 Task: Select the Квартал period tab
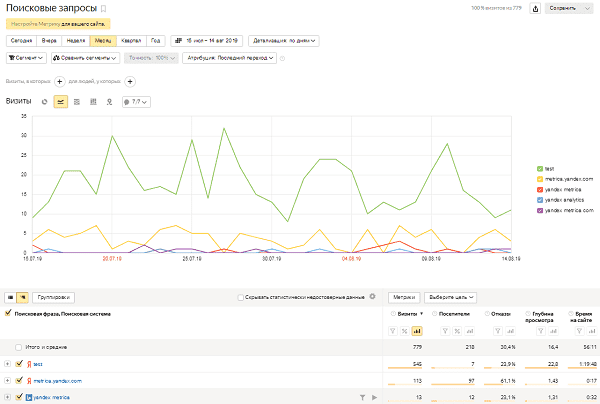click(x=130, y=41)
